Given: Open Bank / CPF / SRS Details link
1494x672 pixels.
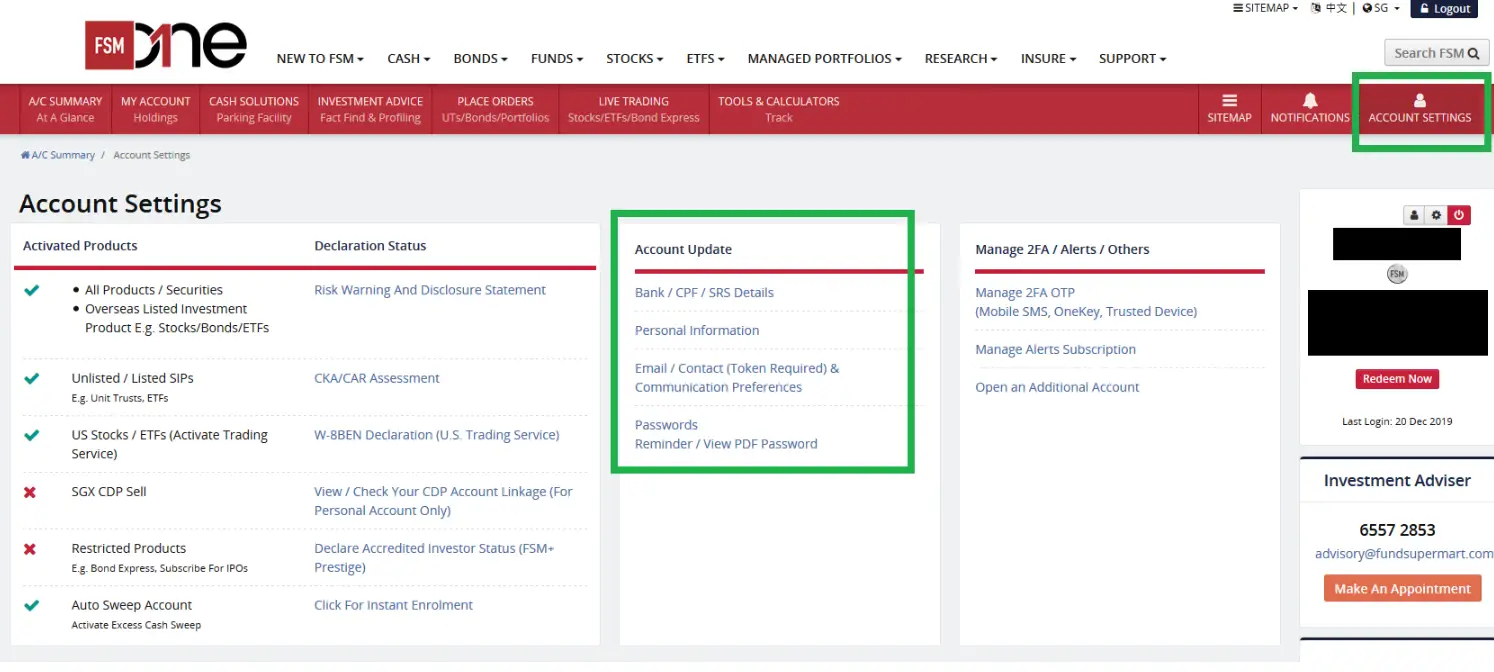Looking at the screenshot, I should click(703, 292).
